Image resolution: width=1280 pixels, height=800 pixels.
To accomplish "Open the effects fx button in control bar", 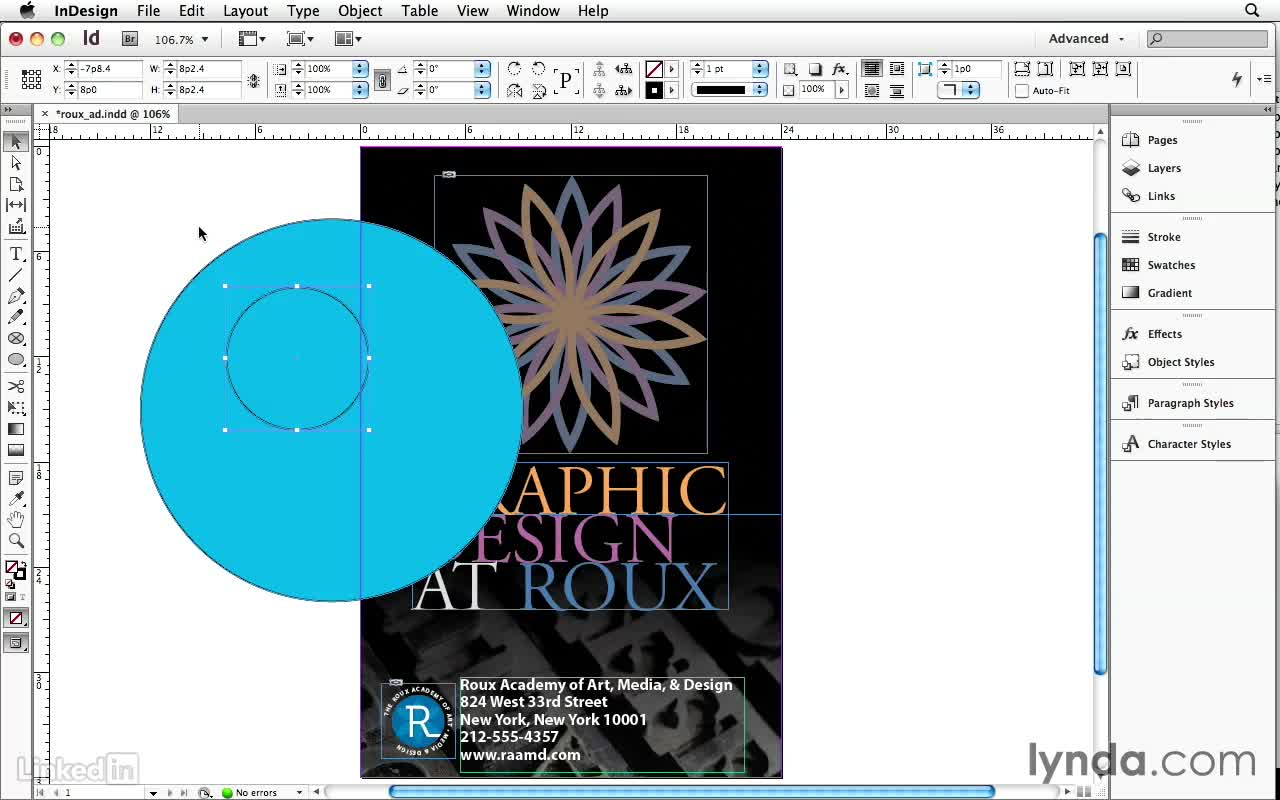I will 840,69.
